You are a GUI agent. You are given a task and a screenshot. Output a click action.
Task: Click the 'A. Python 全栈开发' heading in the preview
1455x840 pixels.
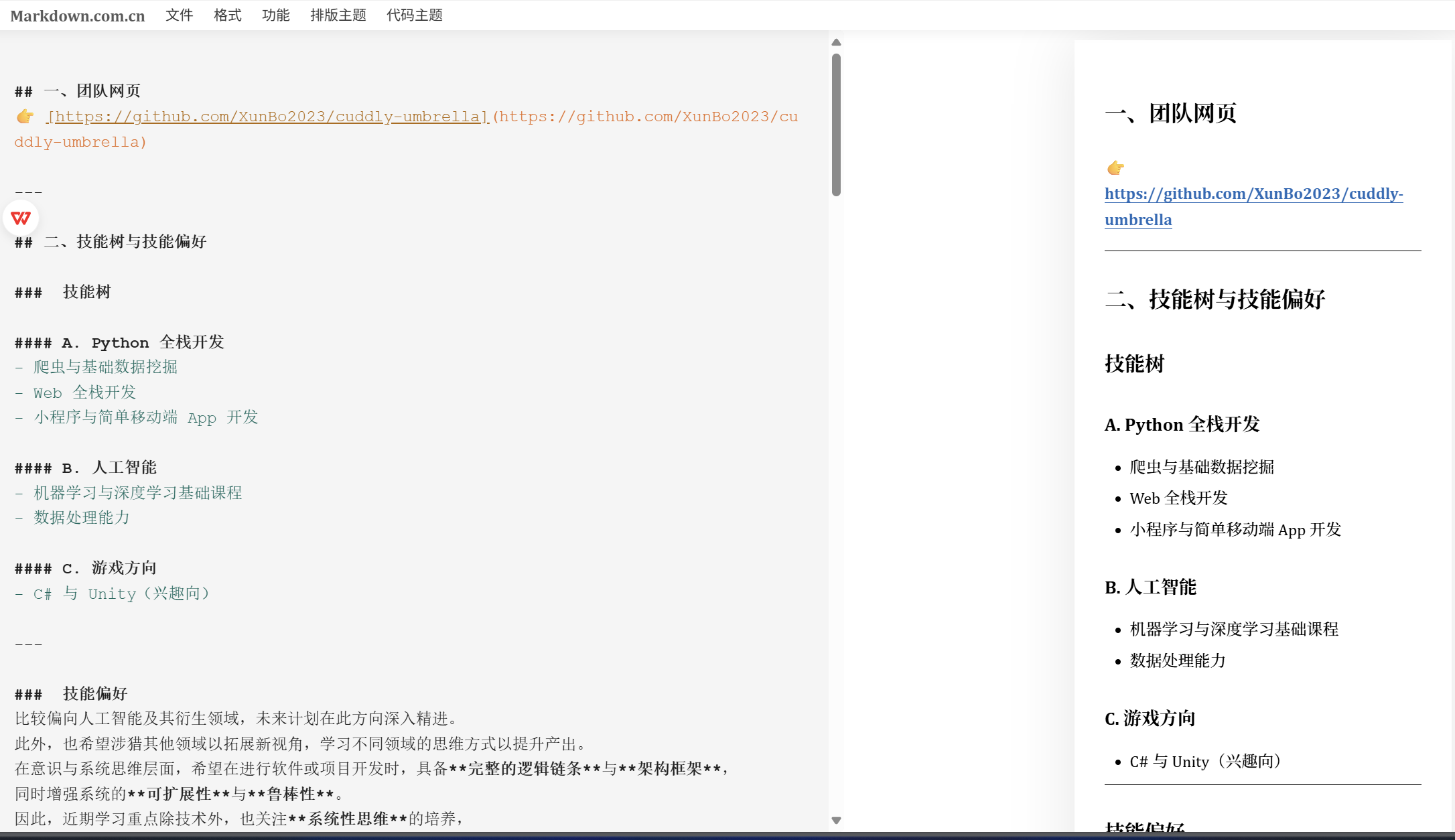click(1182, 425)
